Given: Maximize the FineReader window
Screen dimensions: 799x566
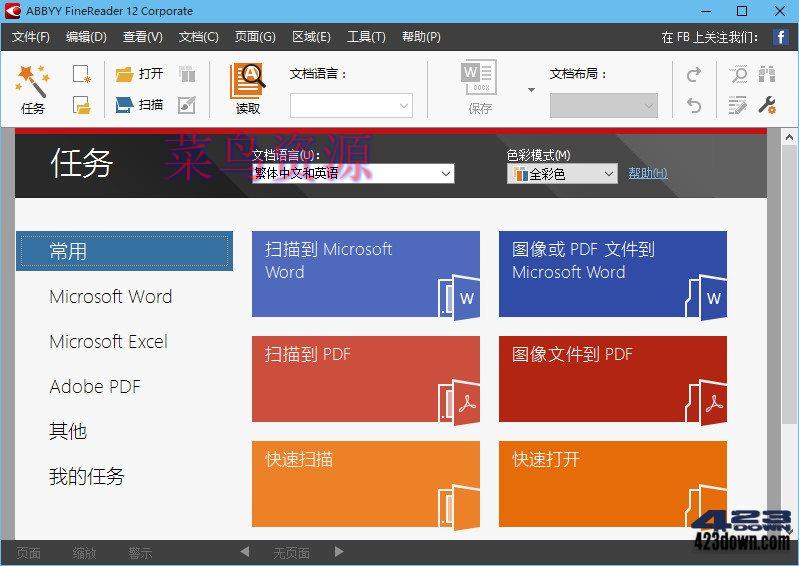Looking at the screenshot, I should click(742, 11).
